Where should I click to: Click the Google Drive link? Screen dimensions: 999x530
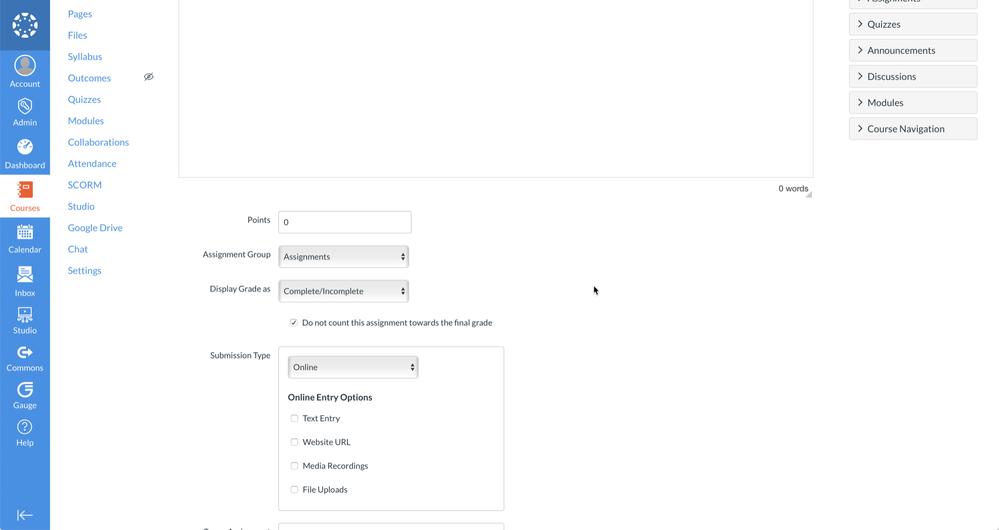tap(95, 228)
